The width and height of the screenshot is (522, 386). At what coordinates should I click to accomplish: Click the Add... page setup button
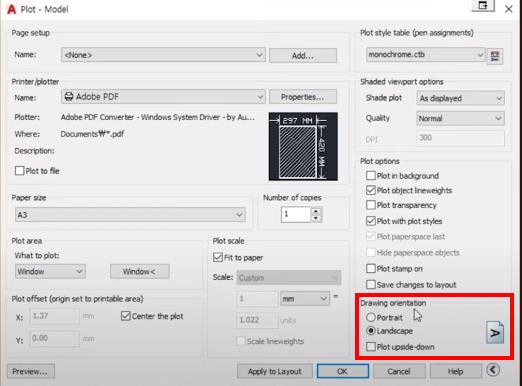[x=303, y=56]
